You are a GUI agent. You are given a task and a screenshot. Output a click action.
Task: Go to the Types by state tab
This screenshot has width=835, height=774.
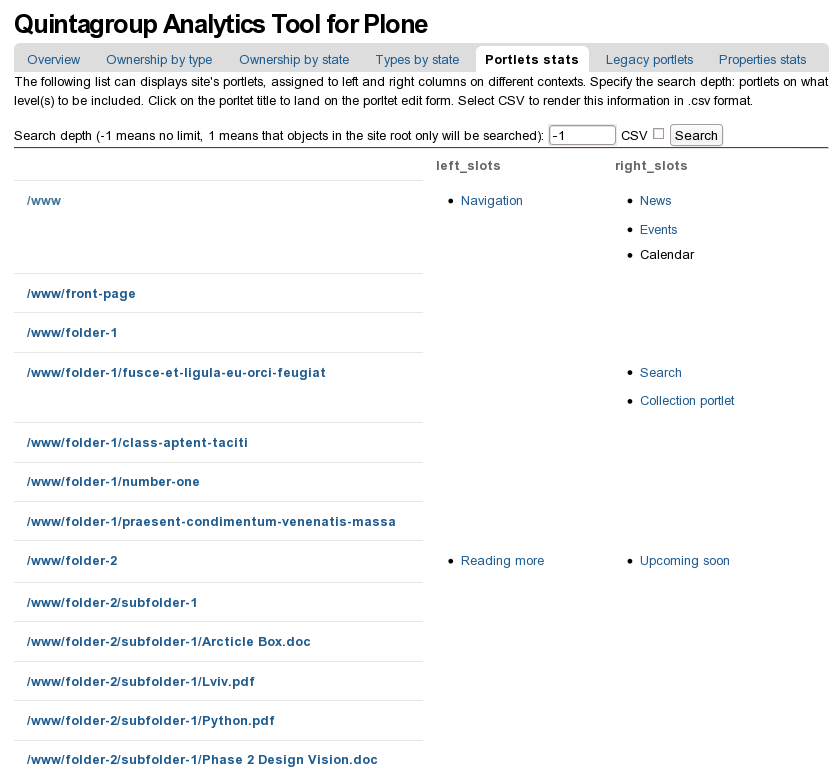[x=417, y=60]
